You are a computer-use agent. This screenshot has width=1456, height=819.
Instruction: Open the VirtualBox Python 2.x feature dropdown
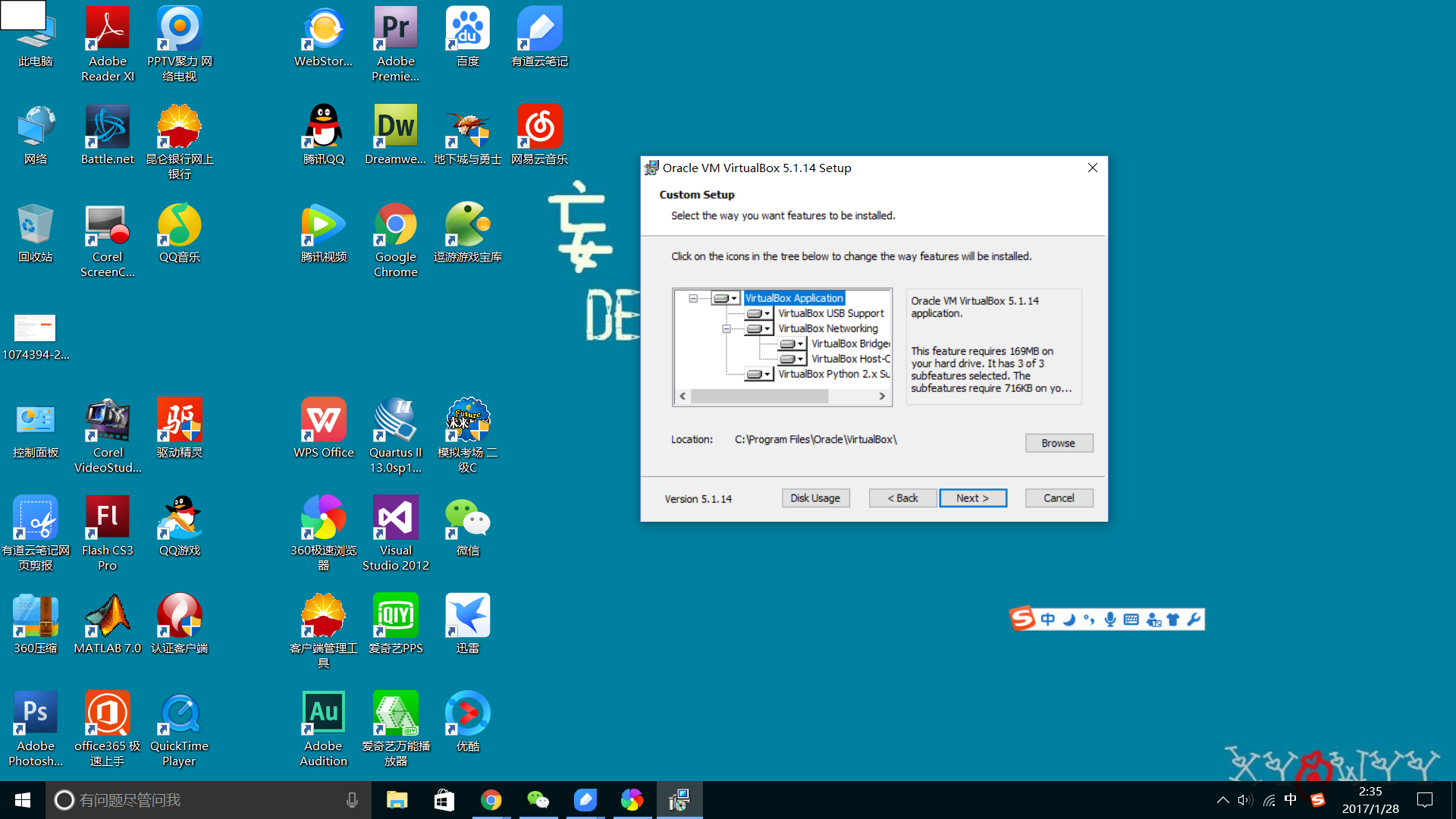[759, 374]
